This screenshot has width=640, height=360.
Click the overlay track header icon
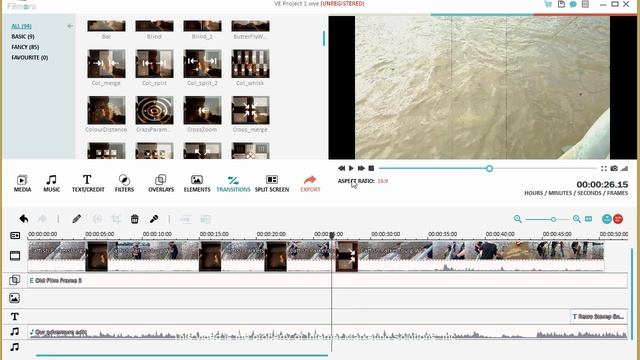click(15, 280)
